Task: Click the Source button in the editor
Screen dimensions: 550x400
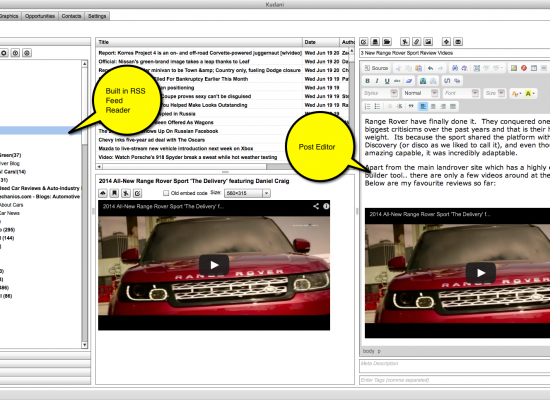Action: [376, 68]
